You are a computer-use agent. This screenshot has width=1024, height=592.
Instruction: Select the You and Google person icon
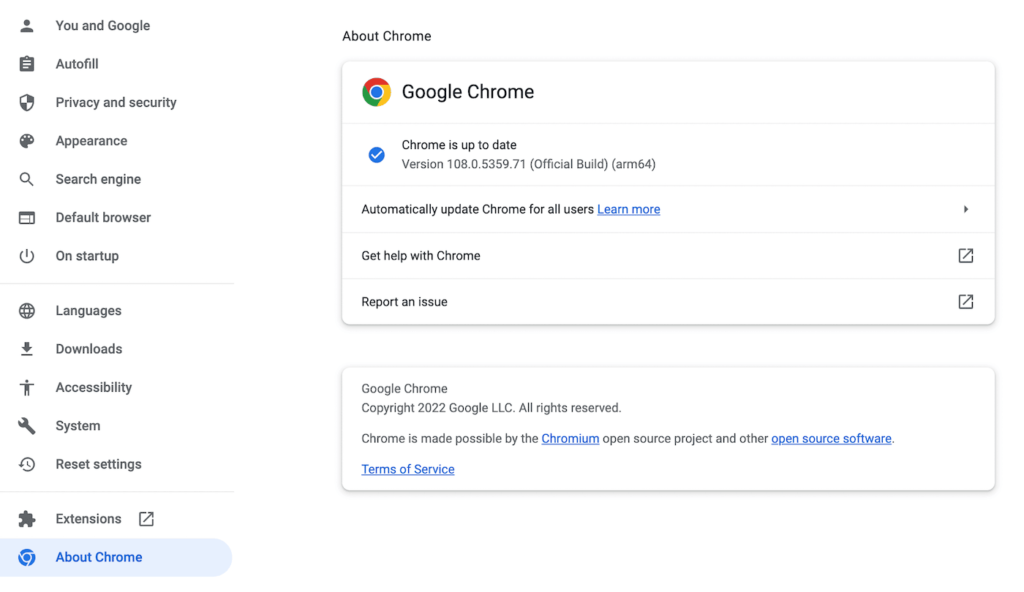26,25
